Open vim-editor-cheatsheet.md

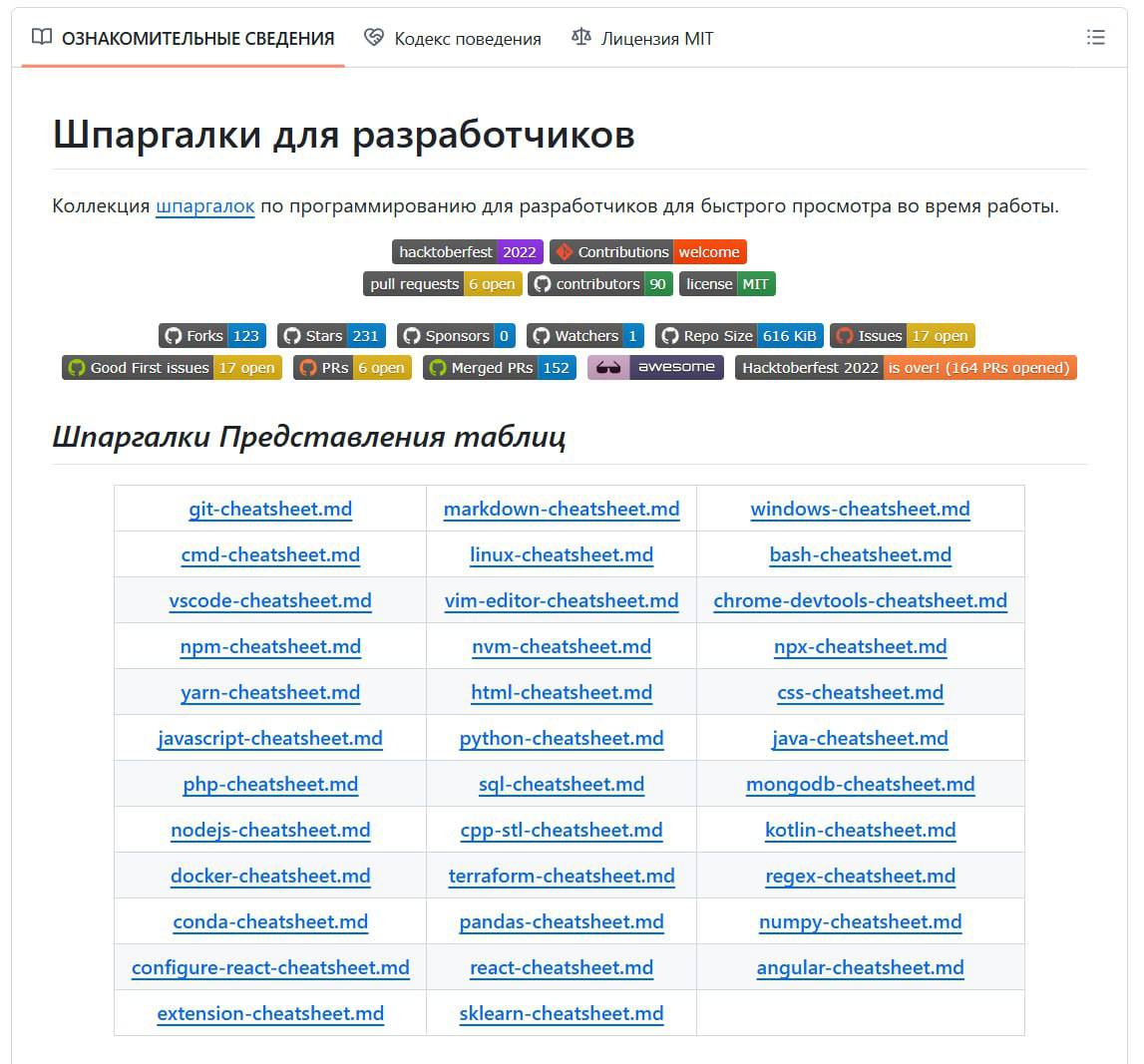[x=562, y=601]
